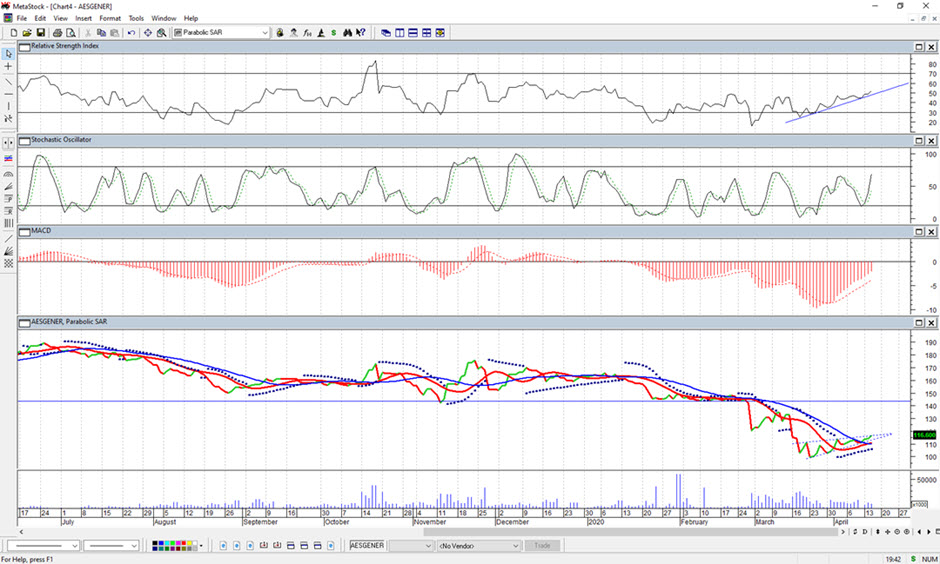Open the No Vendor dropdown
The image size is (940, 564).
(x=516, y=546)
